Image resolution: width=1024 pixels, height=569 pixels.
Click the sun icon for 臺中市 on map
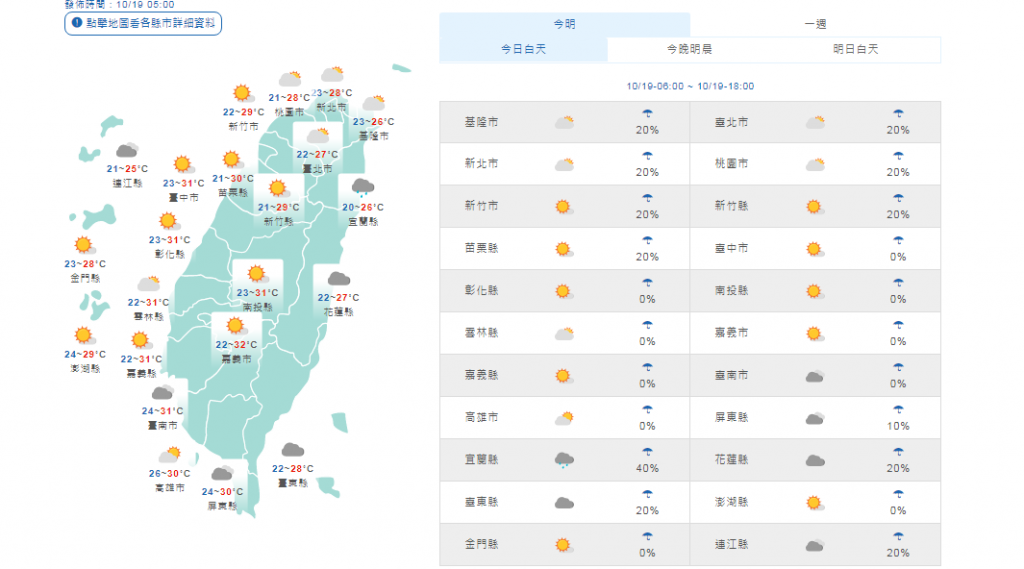point(183,164)
